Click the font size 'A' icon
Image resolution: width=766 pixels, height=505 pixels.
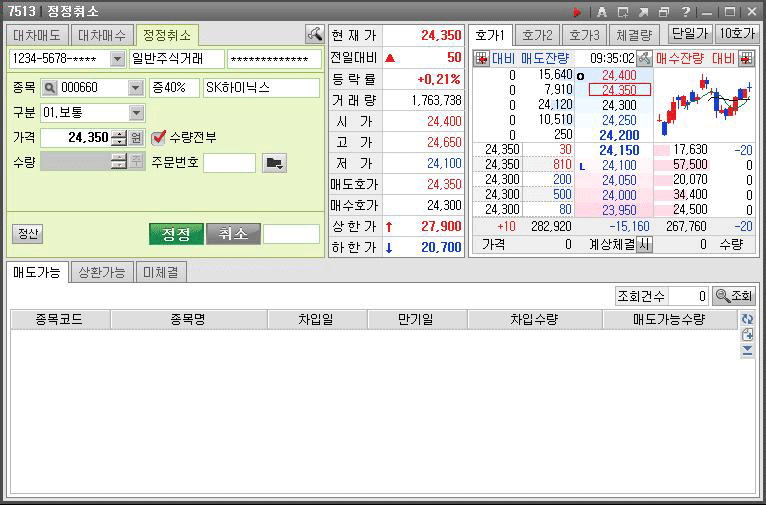coord(601,12)
